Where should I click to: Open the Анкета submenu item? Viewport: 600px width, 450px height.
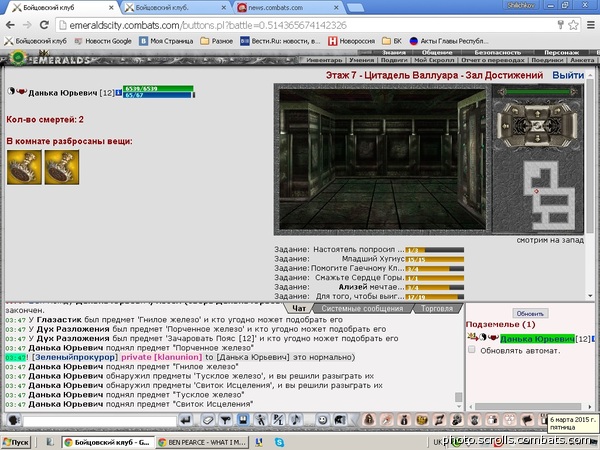(x=582, y=60)
